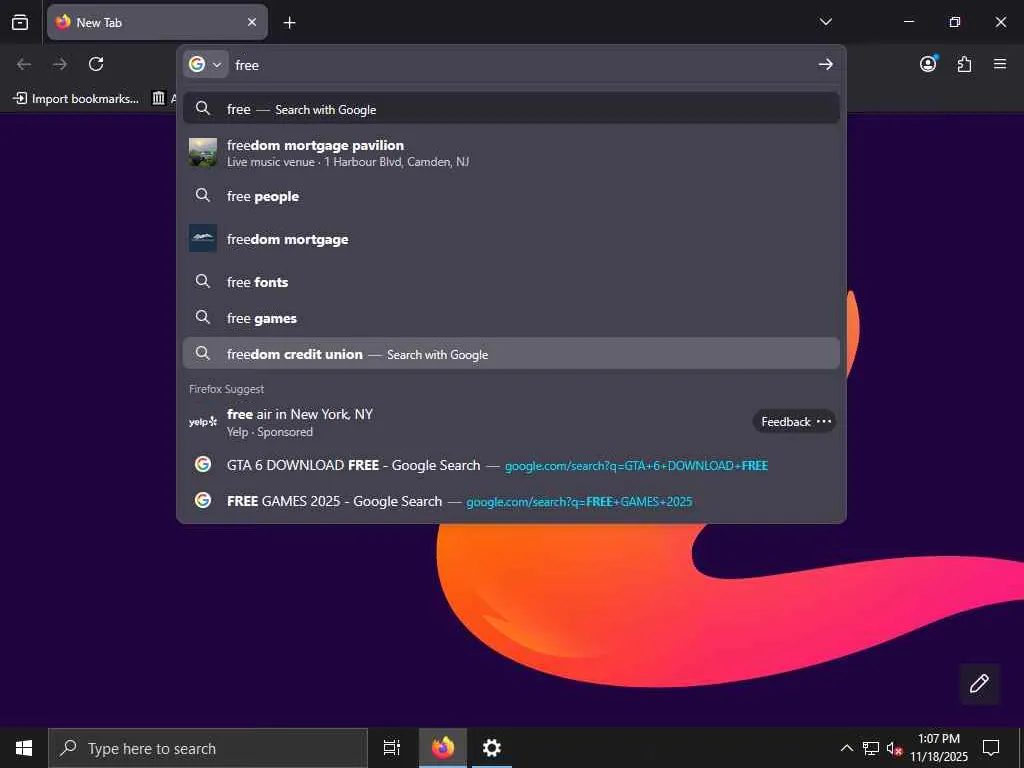
Task: Open the Firefox View tab list icon
Action: coord(20,22)
